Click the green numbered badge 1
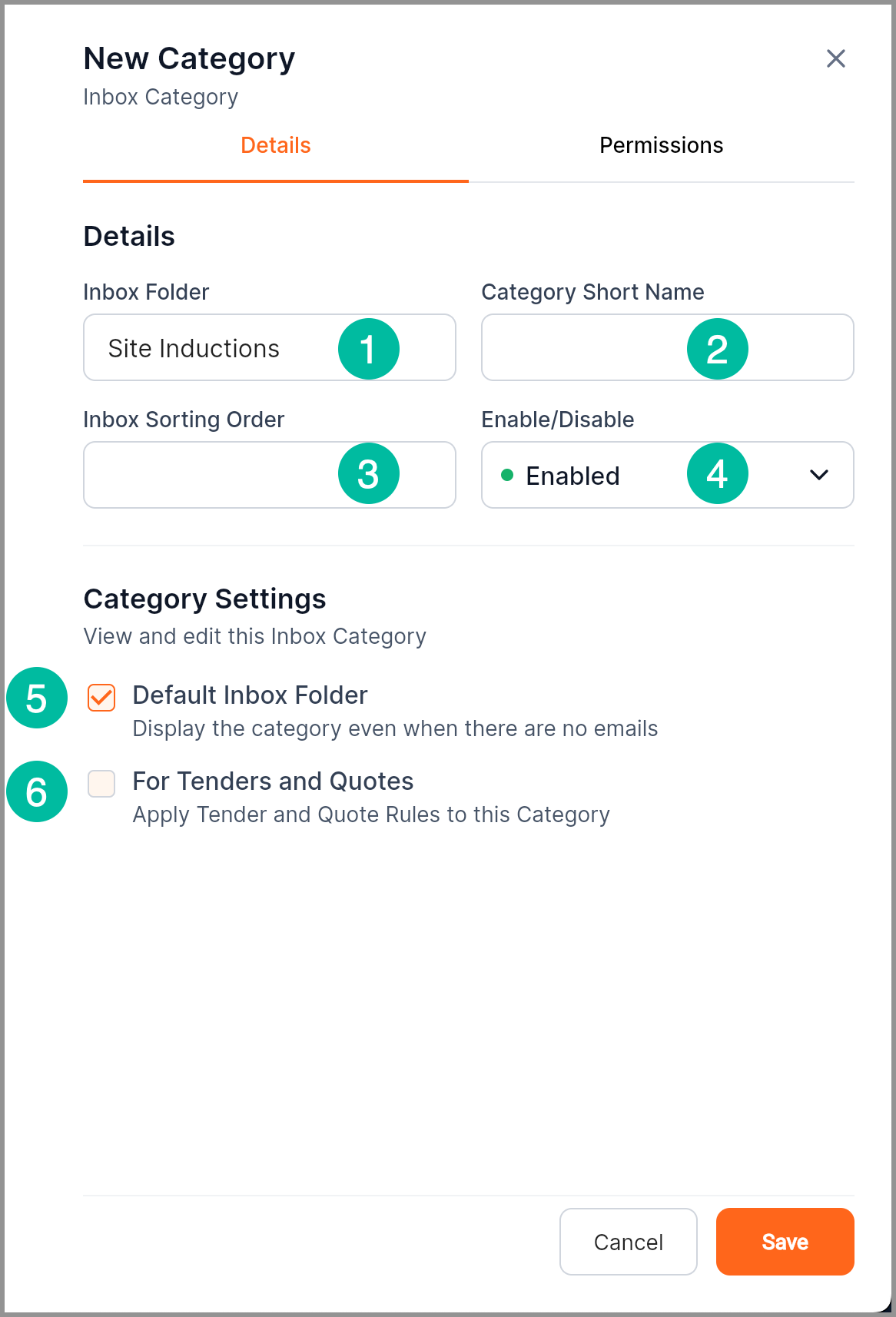896x1317 pixels. 369,349
